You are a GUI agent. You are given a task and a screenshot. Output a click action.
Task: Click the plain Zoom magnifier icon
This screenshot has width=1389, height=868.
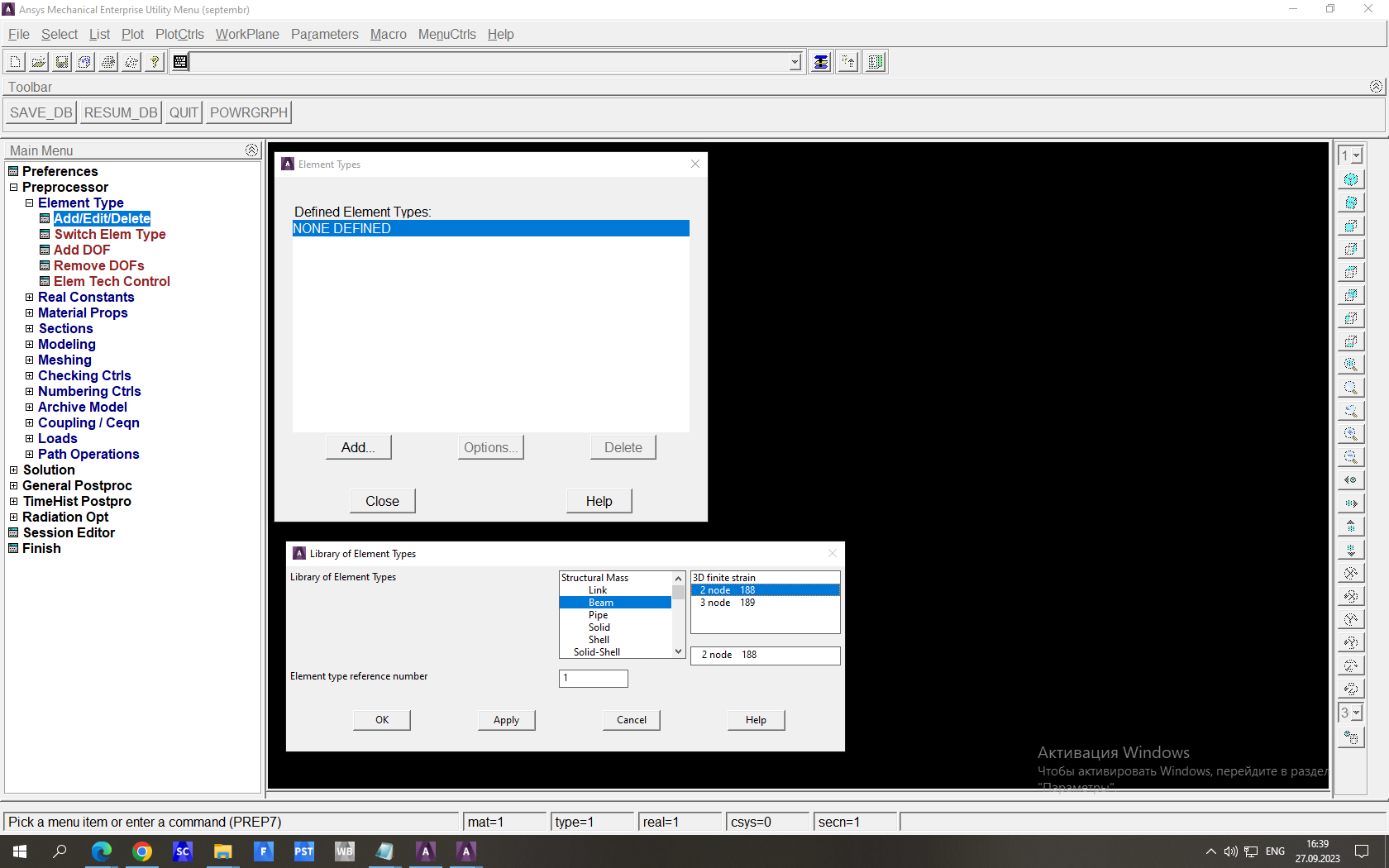(1351, 388)
